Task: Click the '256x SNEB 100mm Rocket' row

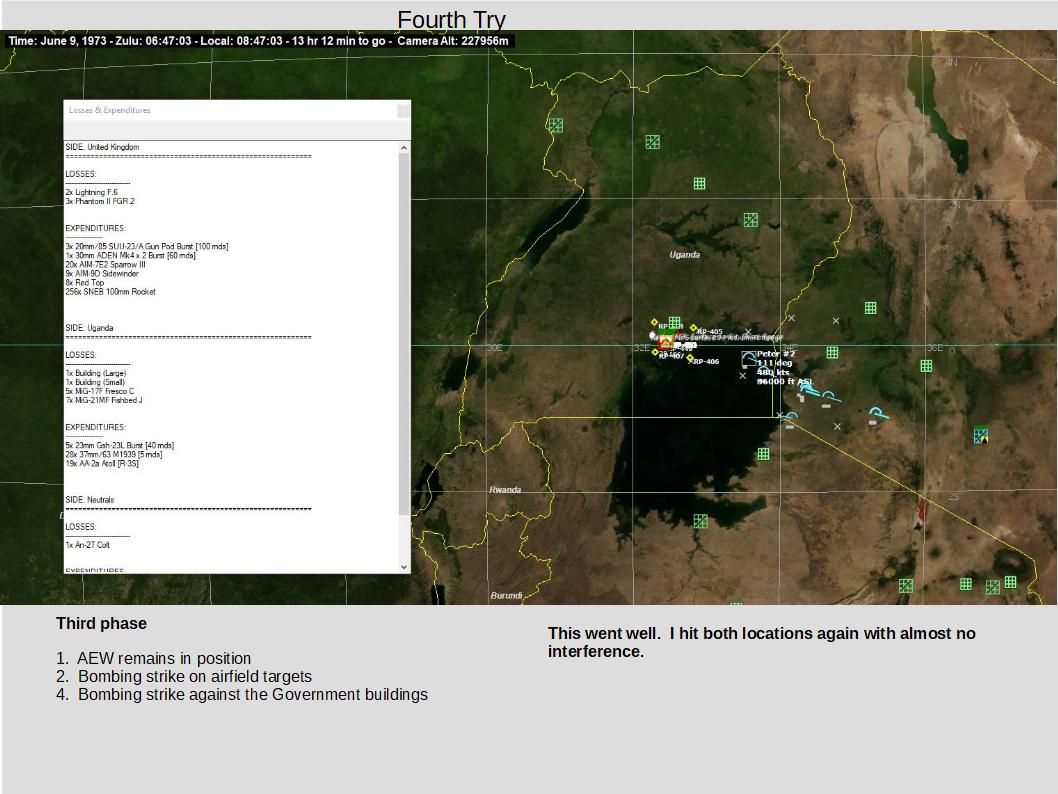Action: coord(111,292)
